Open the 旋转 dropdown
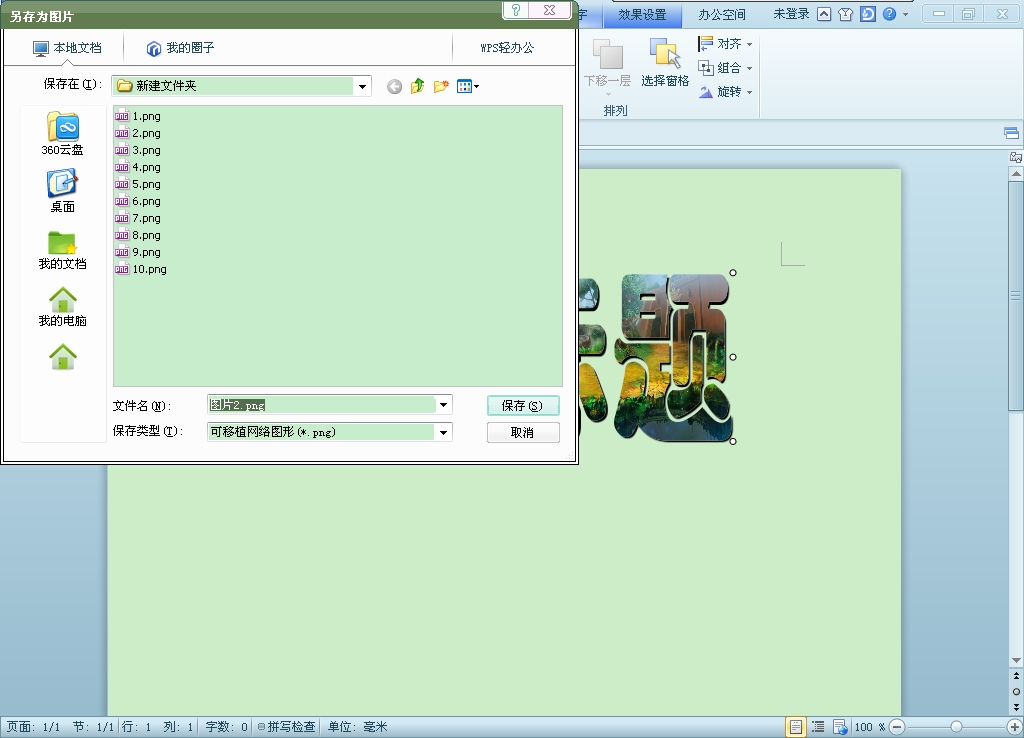 coord(726,92)
